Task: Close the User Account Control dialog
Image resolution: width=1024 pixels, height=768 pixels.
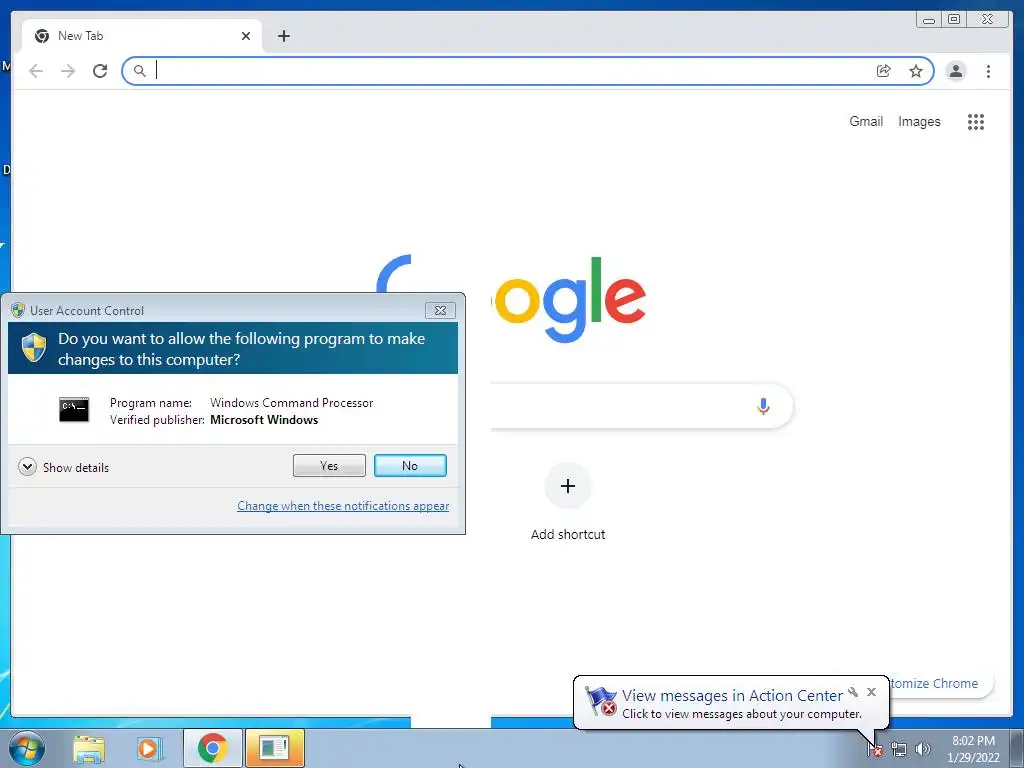Action: (x=440, y=311)
